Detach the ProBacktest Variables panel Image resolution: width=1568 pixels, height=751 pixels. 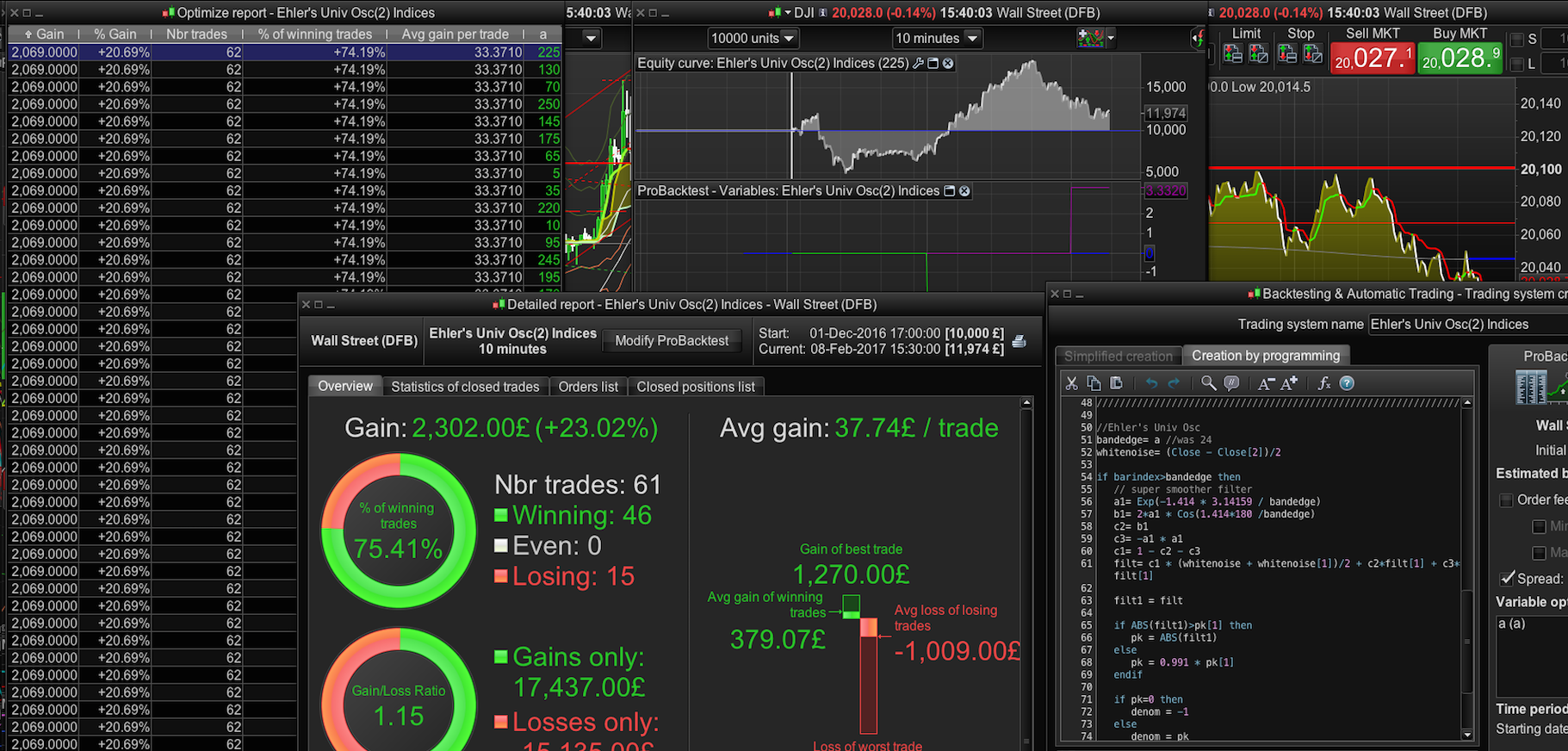tap(950, 191)
